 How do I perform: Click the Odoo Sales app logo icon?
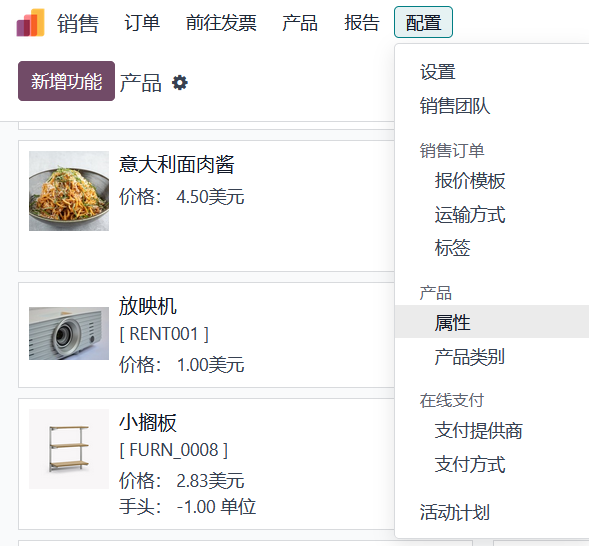coord(30,23)
